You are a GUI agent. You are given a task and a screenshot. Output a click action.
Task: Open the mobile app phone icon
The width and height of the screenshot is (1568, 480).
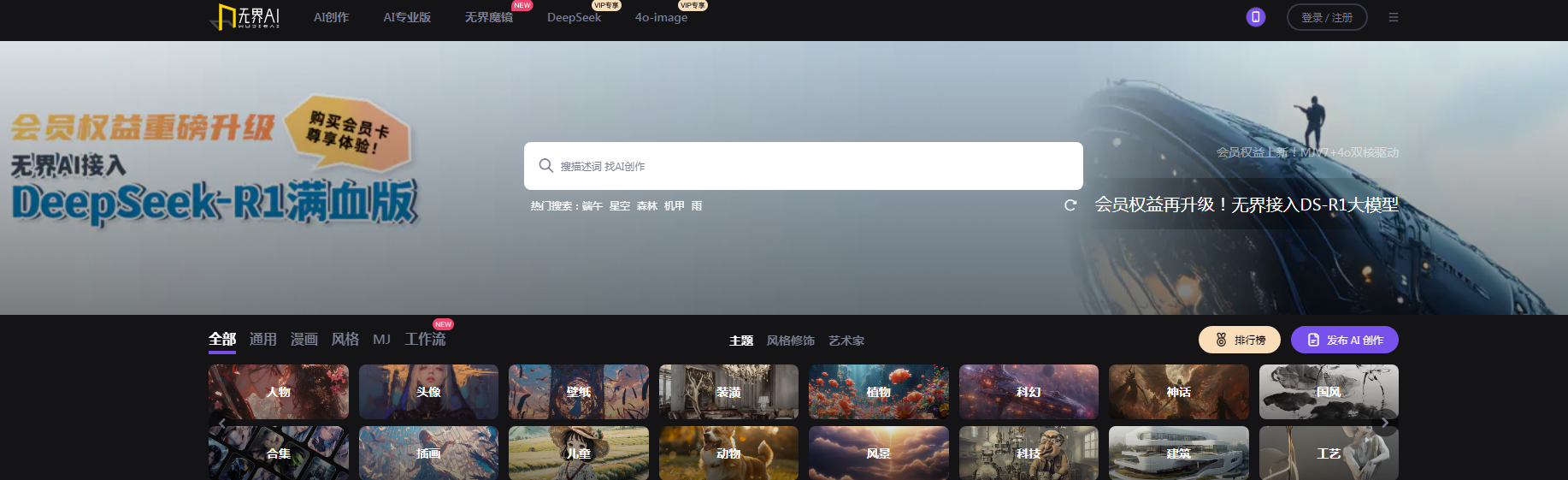coord(1255,17)
